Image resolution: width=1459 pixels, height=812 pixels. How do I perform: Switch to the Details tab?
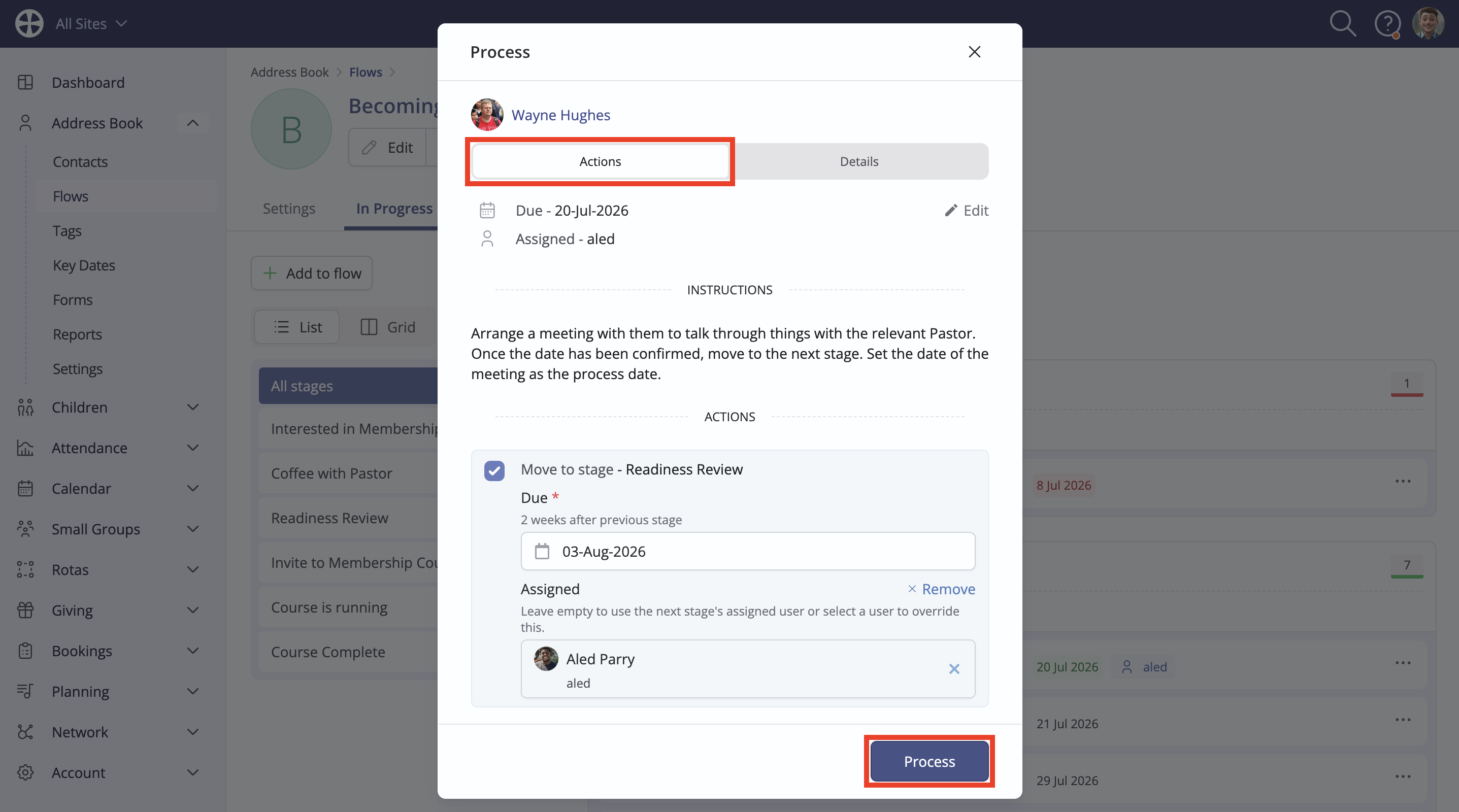859,161
